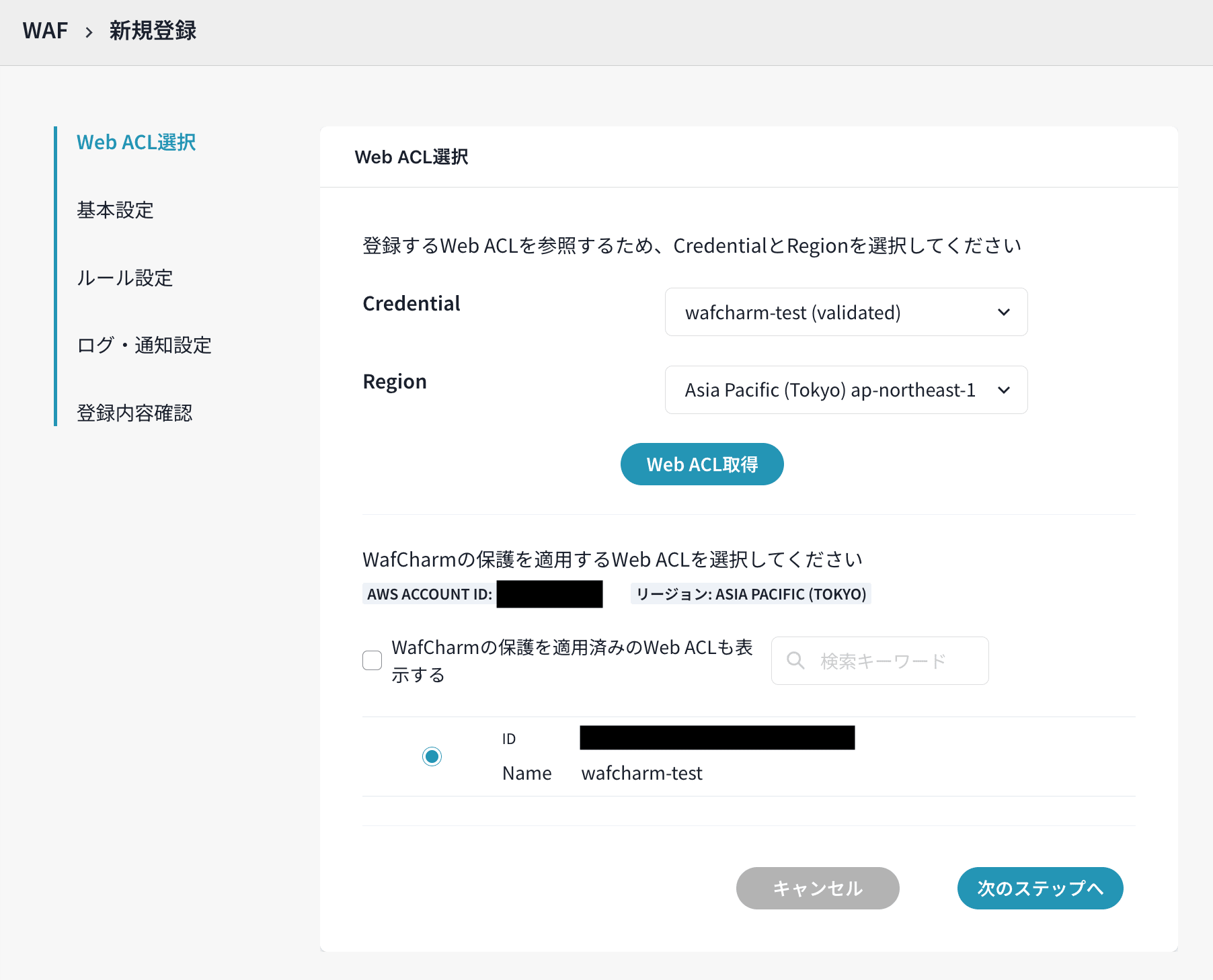Screen dimensions: 1213x980
Task: Enable showing already-protected Web ACLs checkbox
Action: tap(373, 661)
